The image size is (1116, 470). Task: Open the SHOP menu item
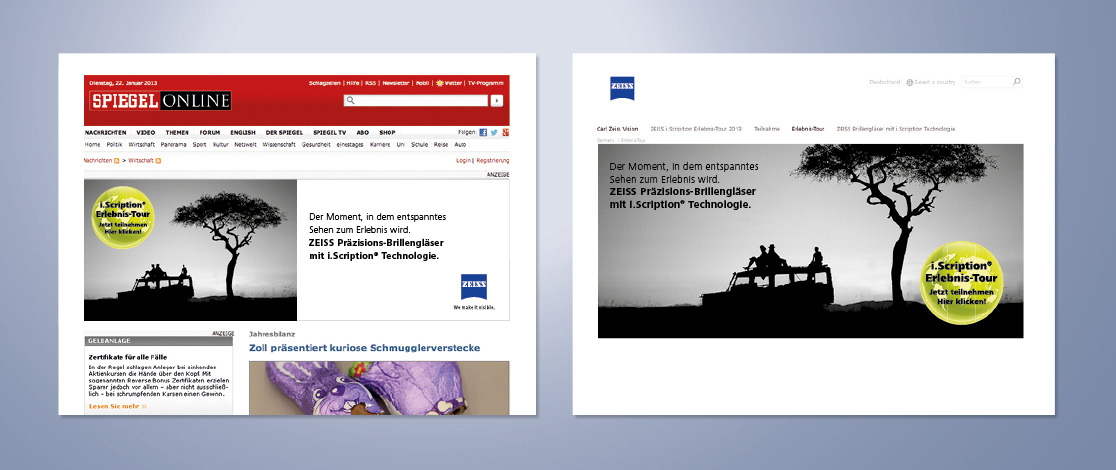click(x=387, y=132)
